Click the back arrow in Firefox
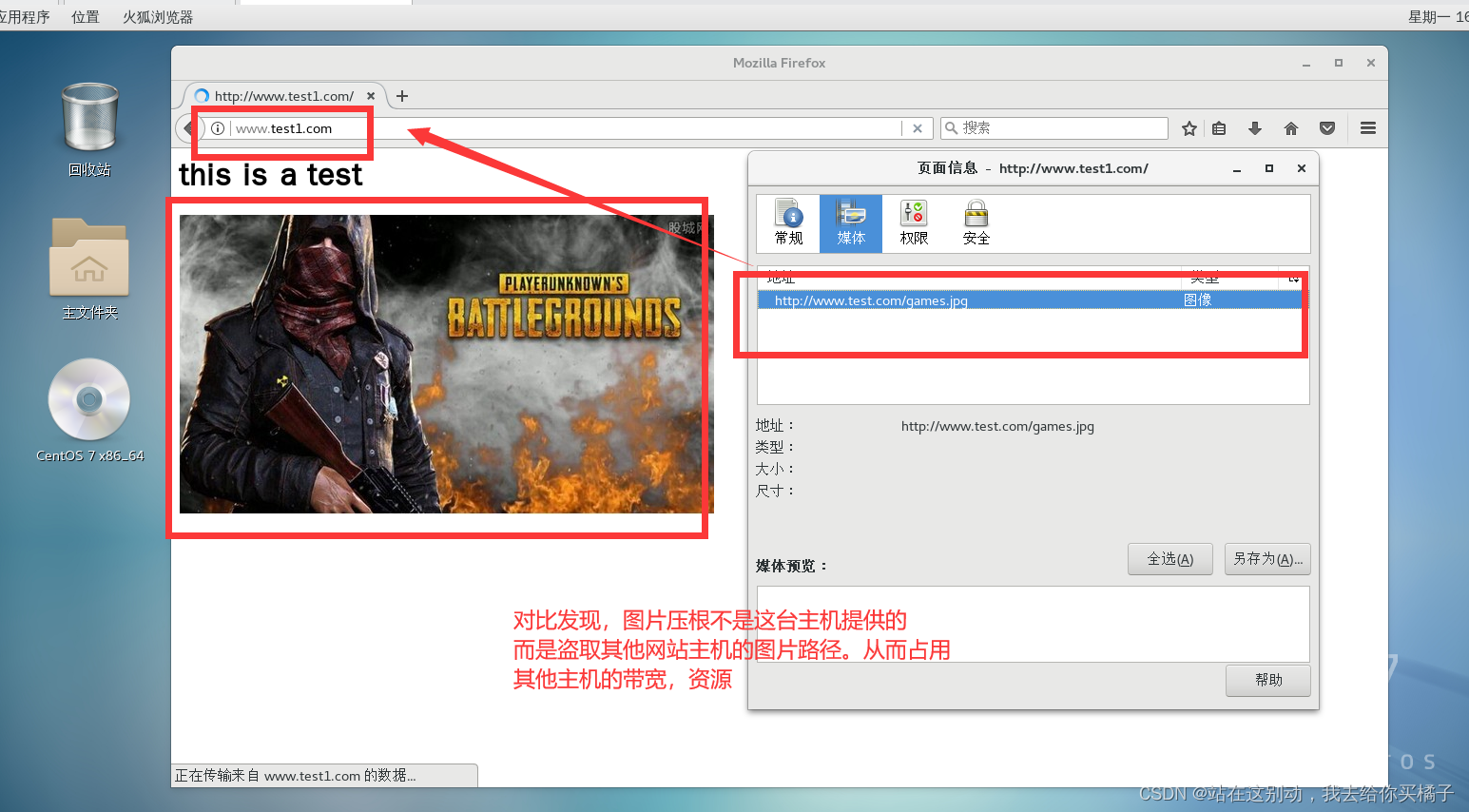 (x=188, y=128)
